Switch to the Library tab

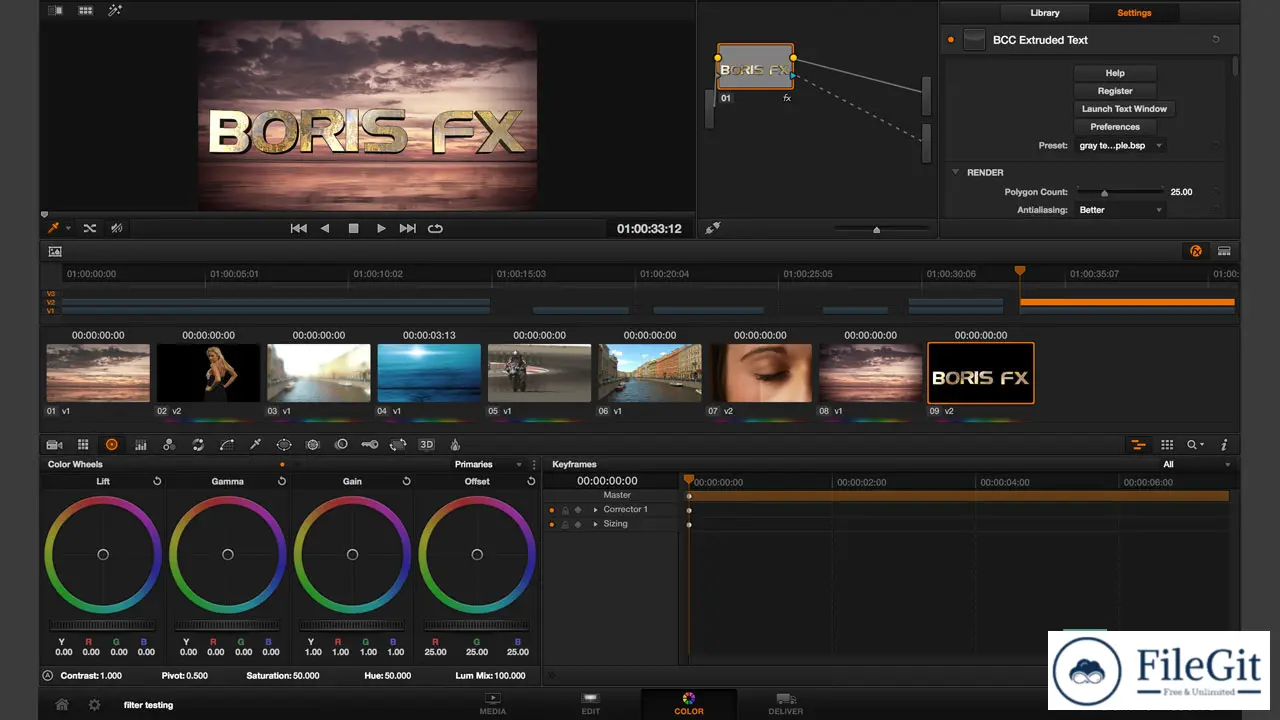tap(1044, 13)
